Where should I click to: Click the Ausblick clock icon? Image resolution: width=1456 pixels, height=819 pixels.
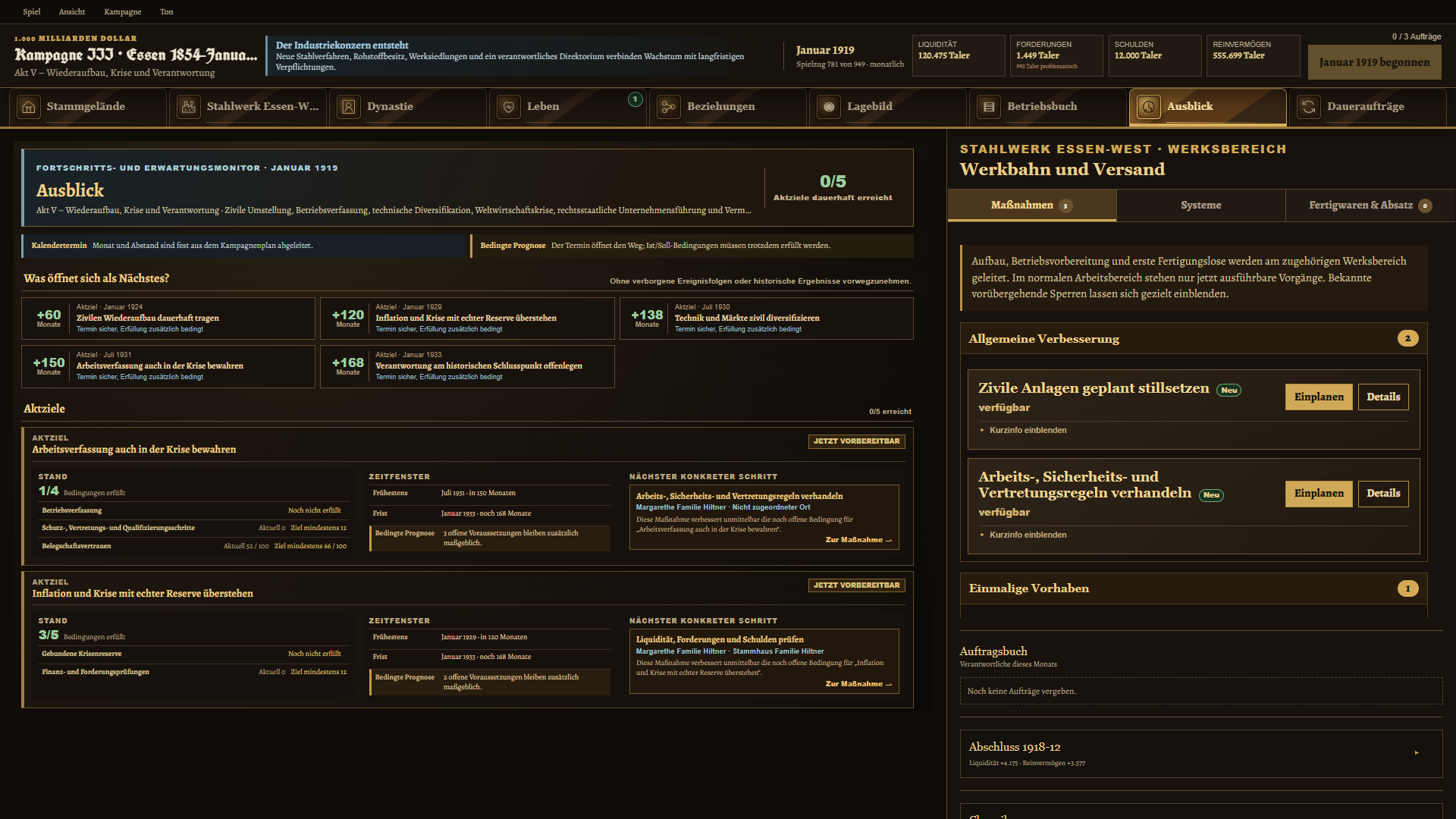pyautogui.click(x=1149, y=107)
